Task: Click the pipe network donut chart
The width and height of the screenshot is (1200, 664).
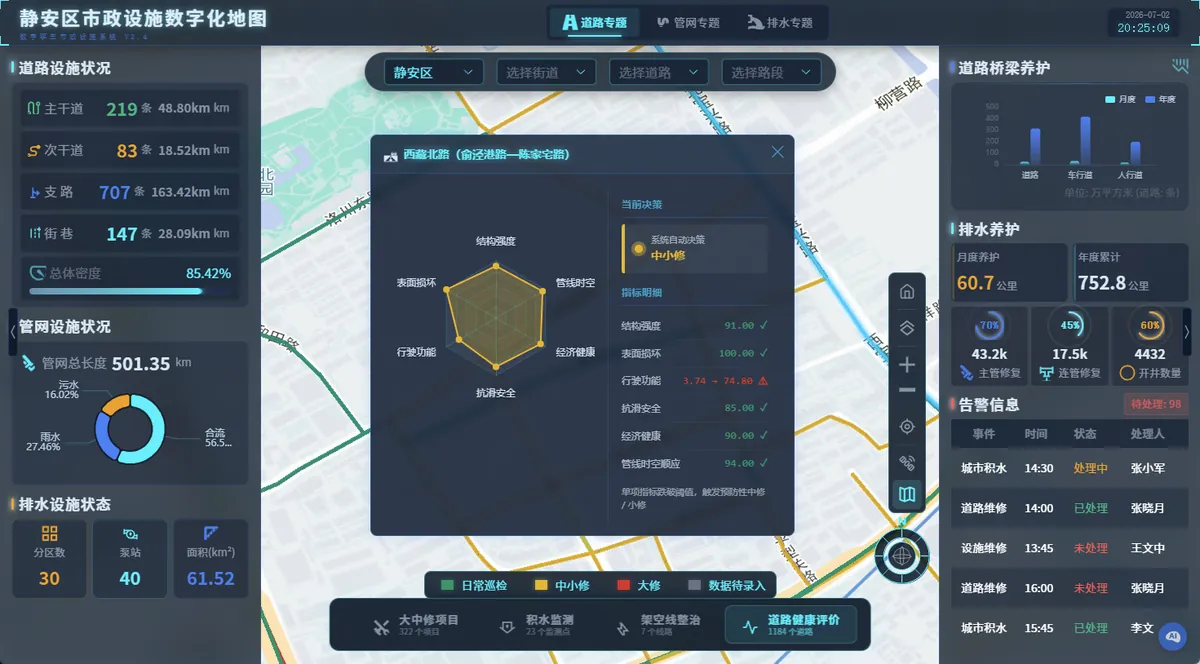Action: point(129,428)
